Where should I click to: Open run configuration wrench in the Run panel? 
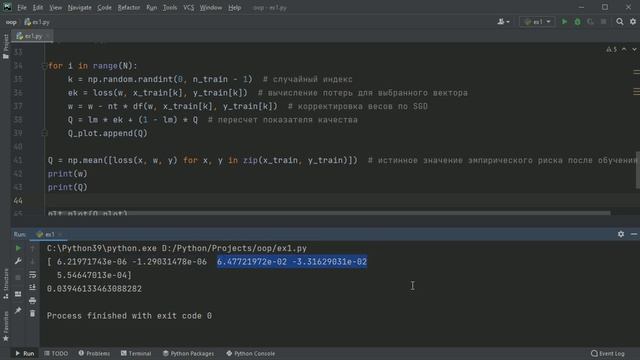[x=18, y=261]
